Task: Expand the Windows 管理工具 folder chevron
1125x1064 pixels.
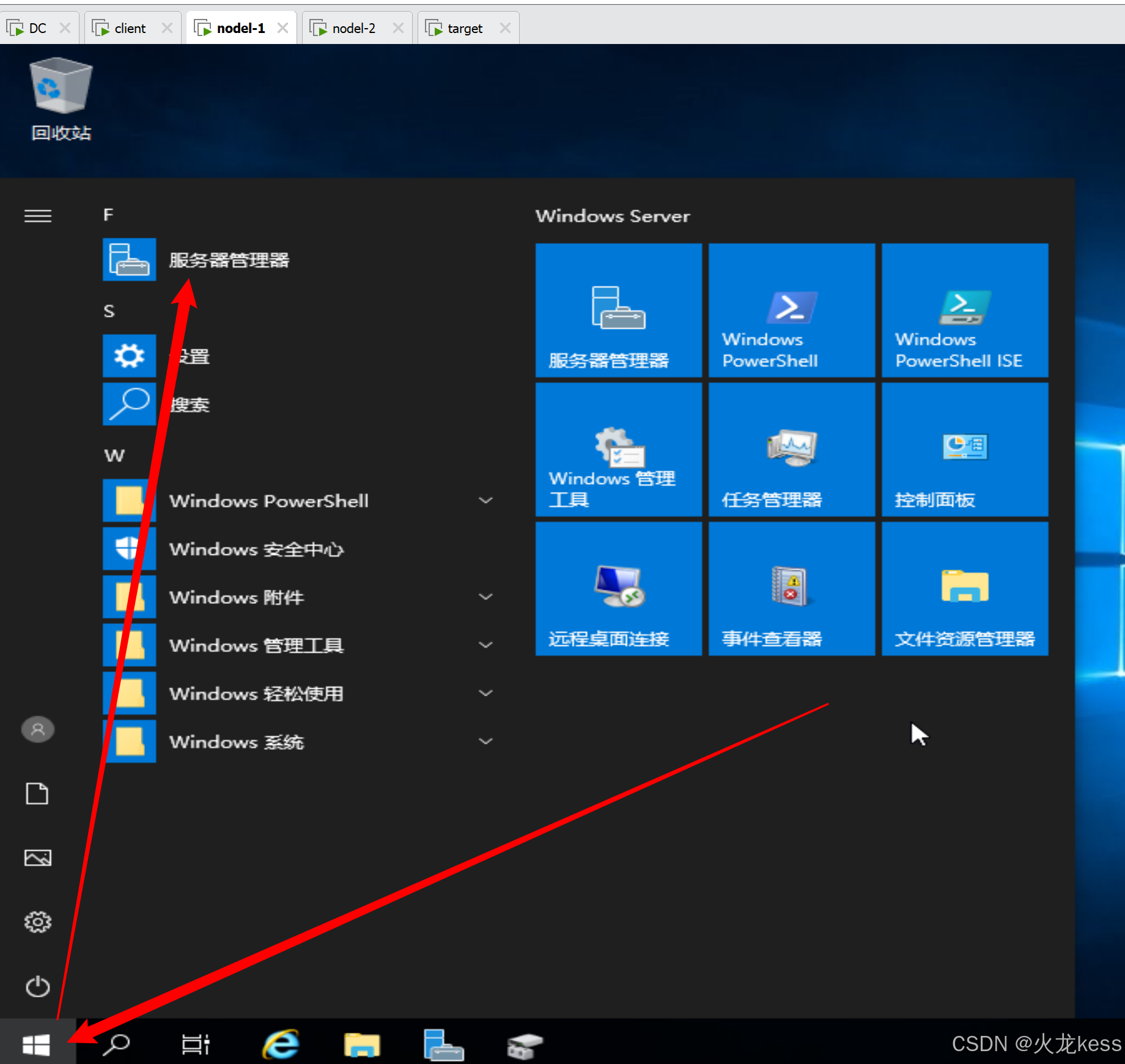Action: [486, 645]
